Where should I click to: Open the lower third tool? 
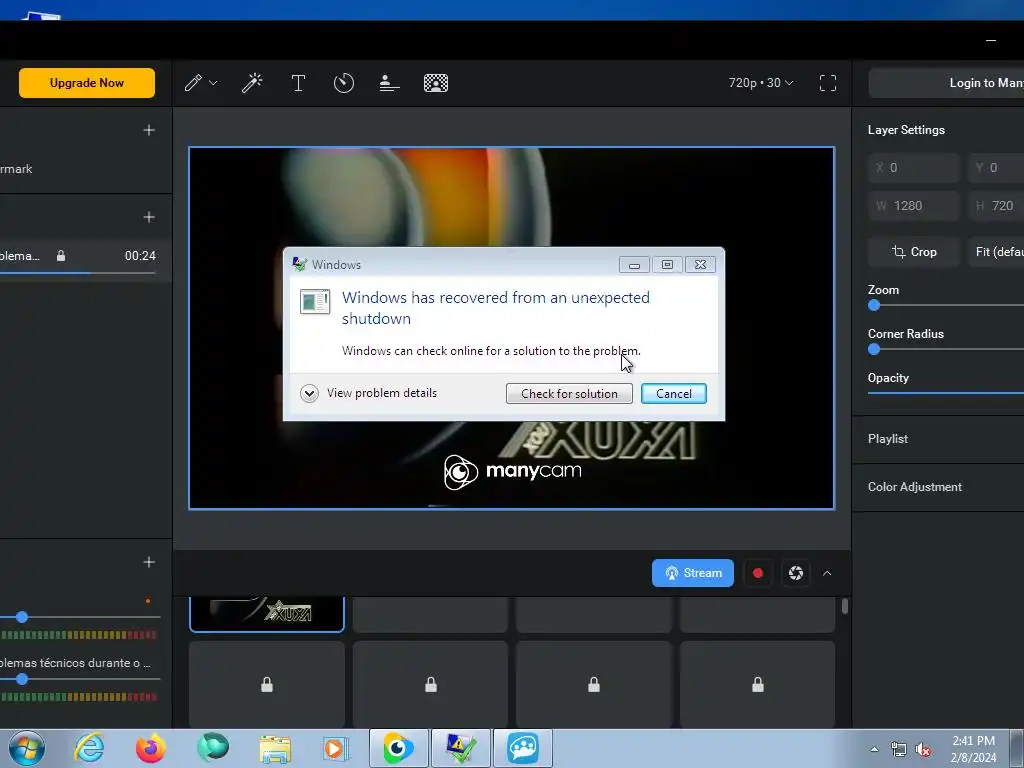tap(389, 83)
